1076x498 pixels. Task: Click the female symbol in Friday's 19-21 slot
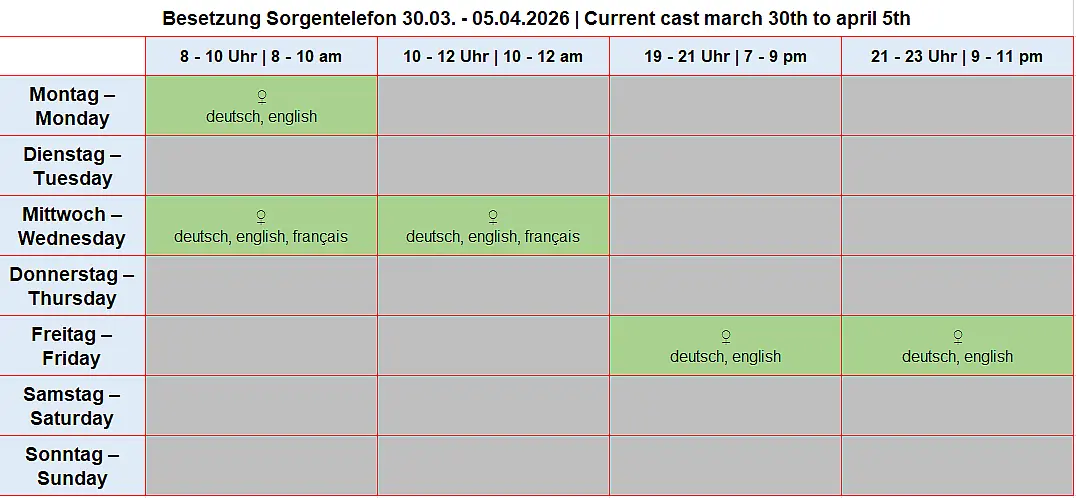point(726,336)
